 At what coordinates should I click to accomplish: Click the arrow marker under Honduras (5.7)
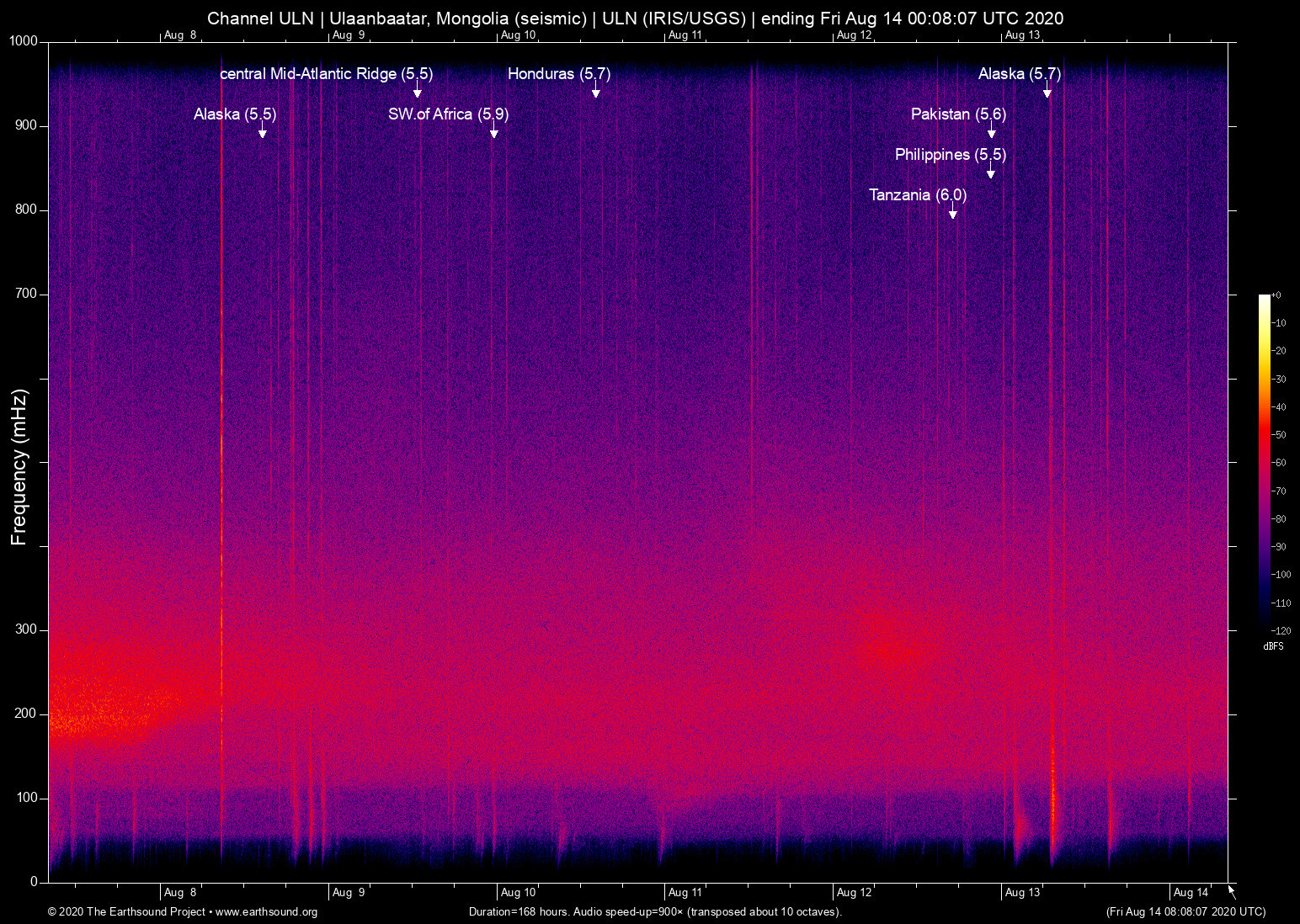click(595, 91)
